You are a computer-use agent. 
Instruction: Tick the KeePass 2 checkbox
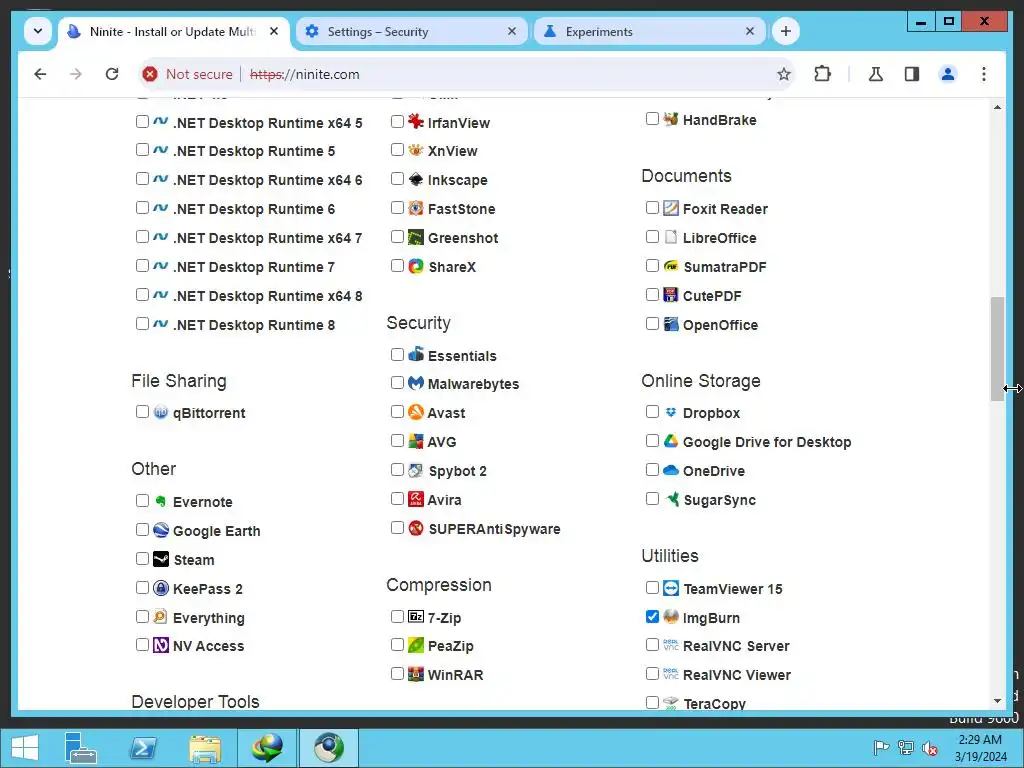[x=142, y=588]
